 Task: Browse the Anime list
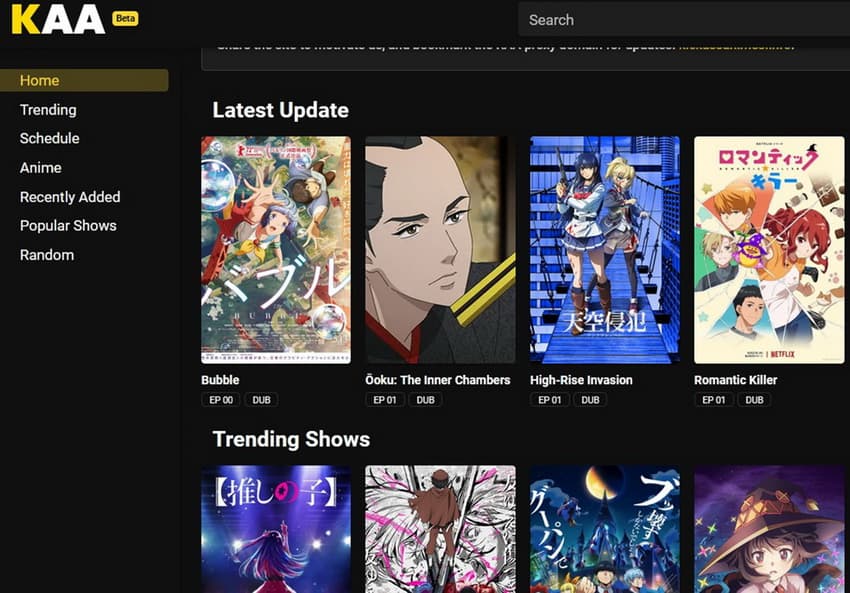tap(40, 167)
